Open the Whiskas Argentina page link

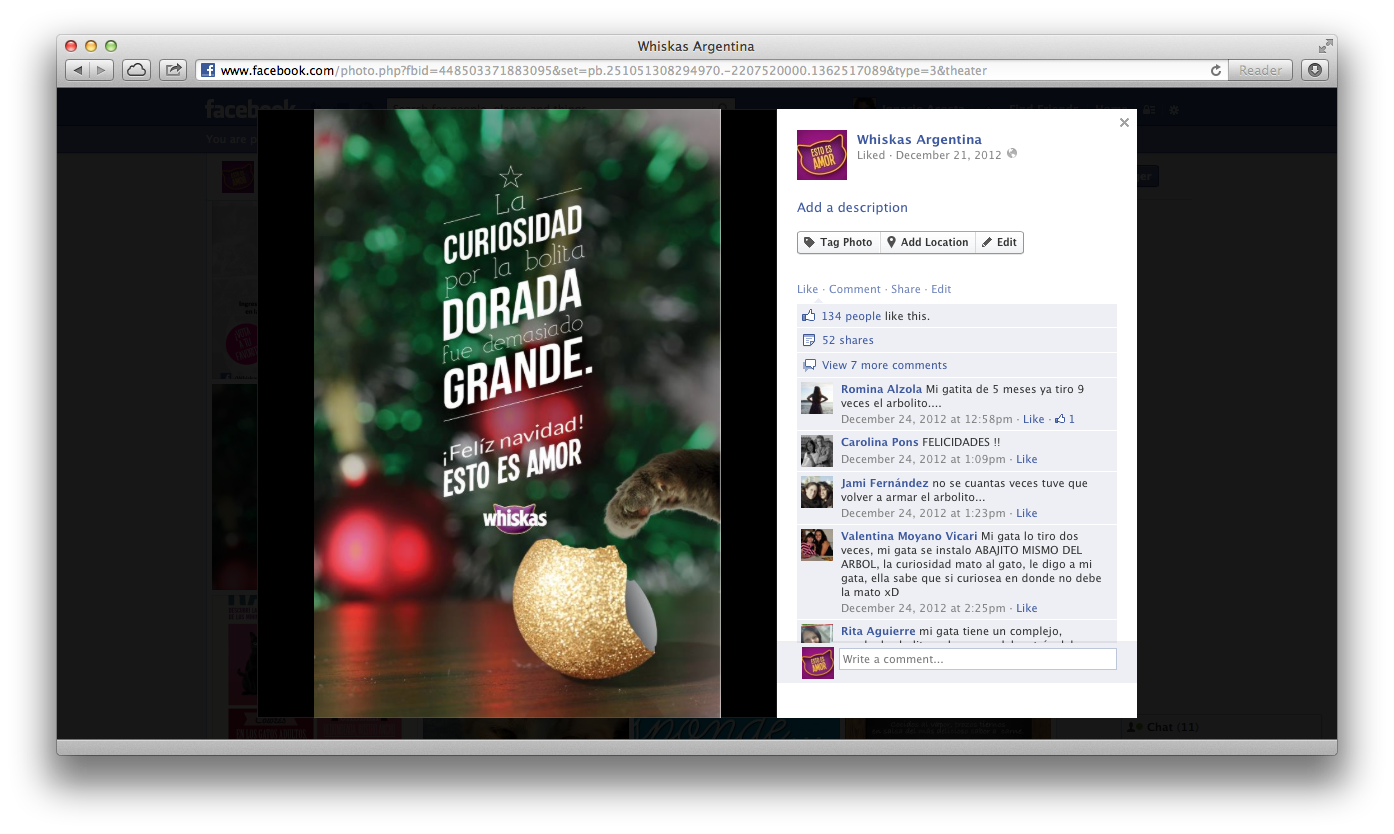(919, 139)
